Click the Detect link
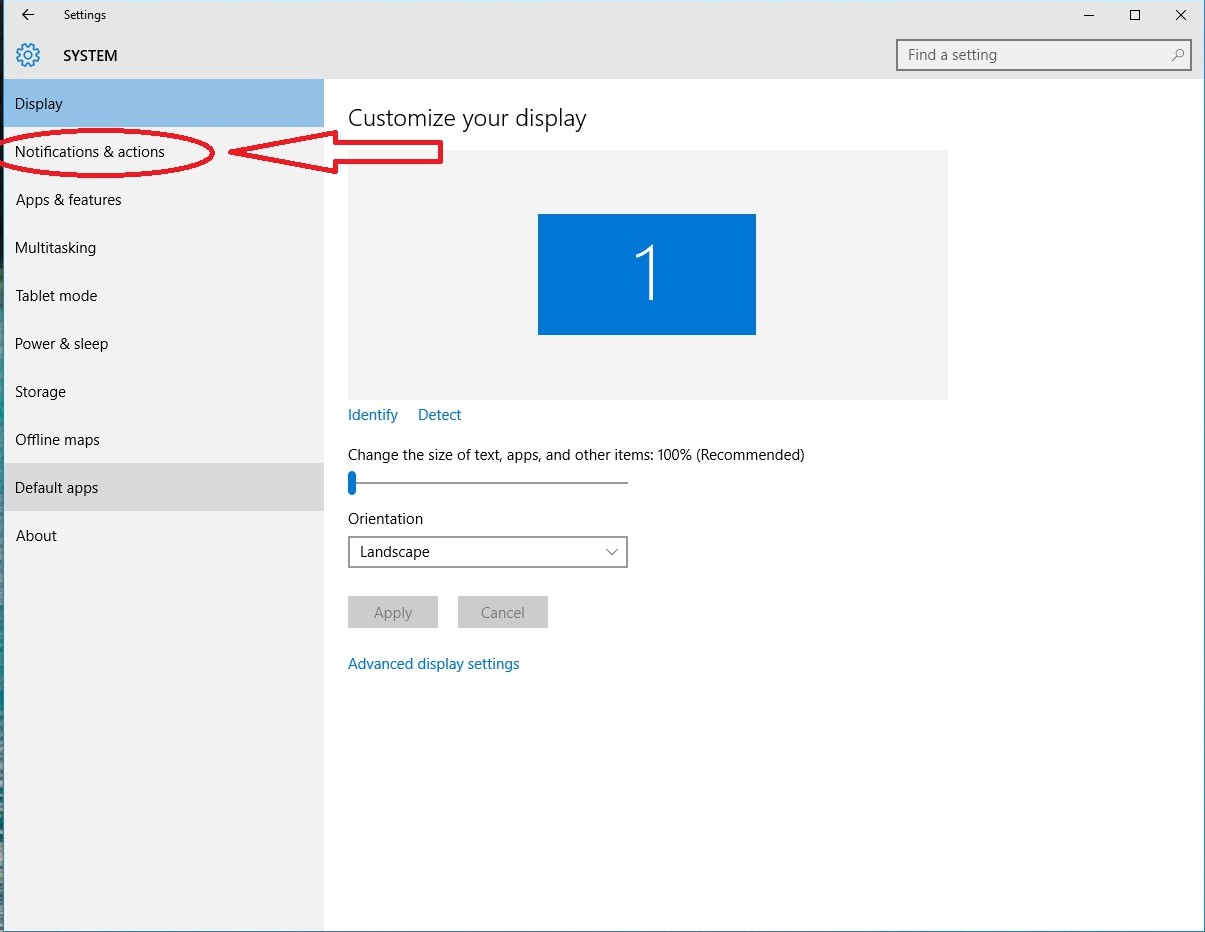The width and height of the screenshot is (1205, 932). (440, 415)
